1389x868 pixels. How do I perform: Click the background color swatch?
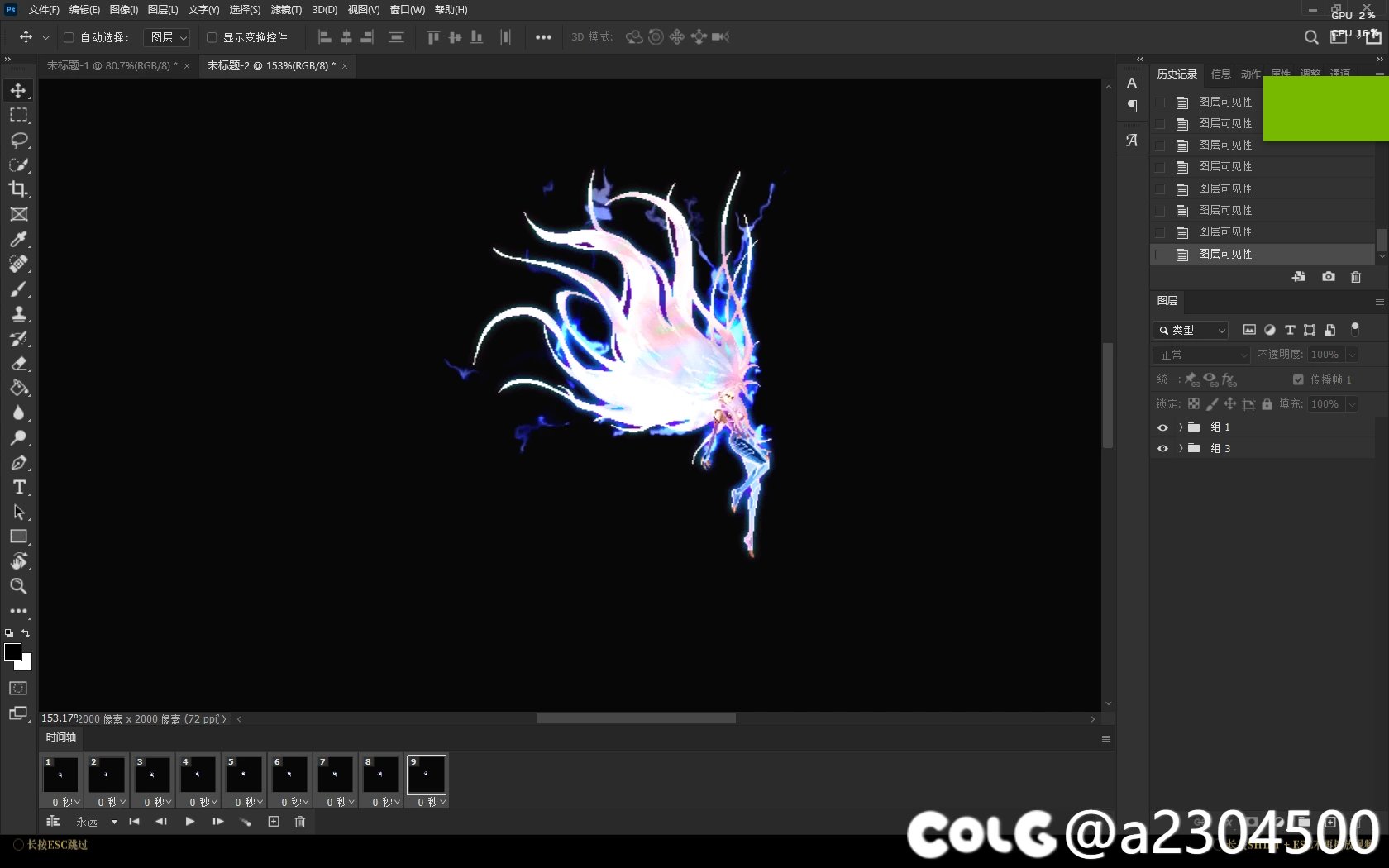[26, 664]
